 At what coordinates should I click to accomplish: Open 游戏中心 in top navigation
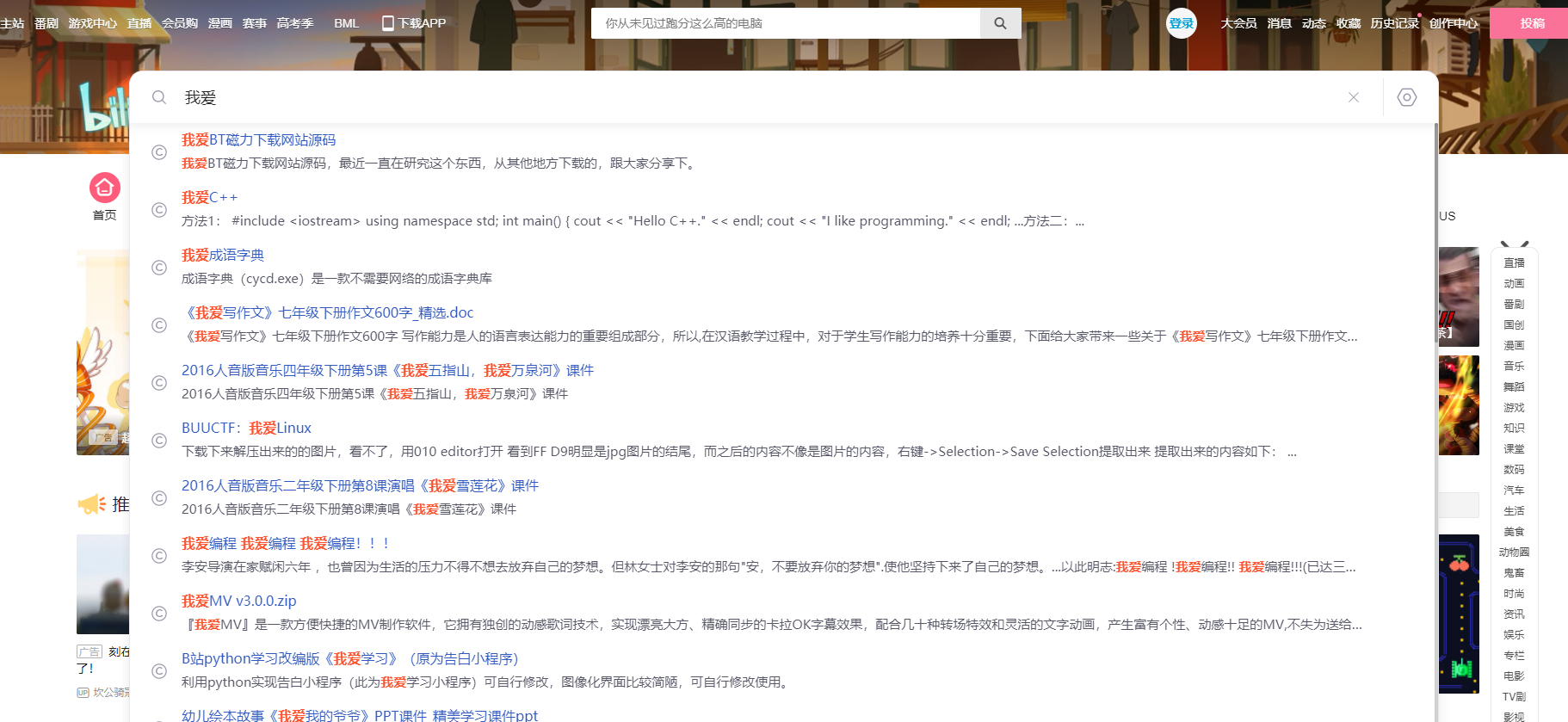point(92,23)
